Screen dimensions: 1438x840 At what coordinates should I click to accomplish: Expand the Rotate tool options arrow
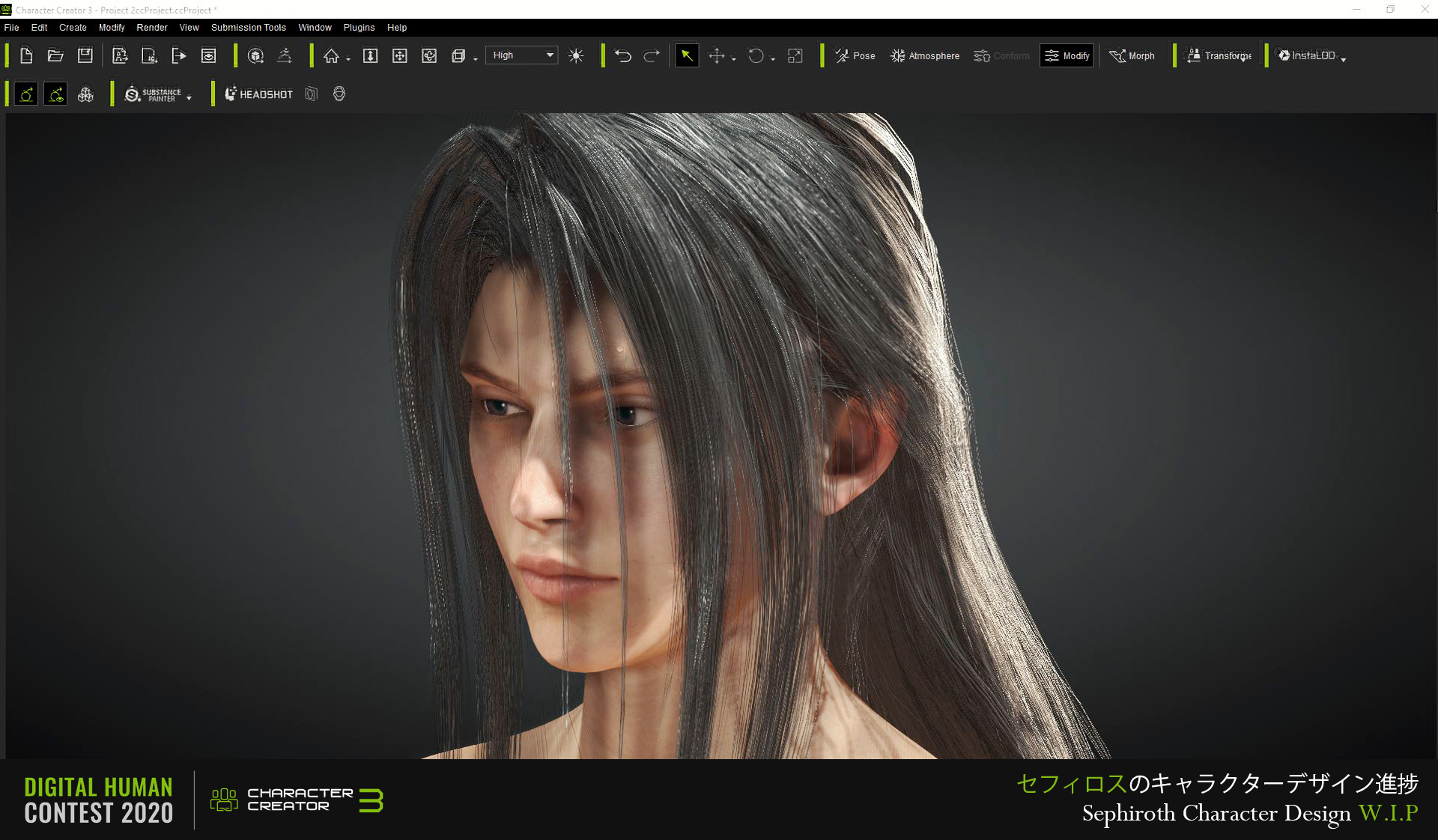(x=773, y=59)
